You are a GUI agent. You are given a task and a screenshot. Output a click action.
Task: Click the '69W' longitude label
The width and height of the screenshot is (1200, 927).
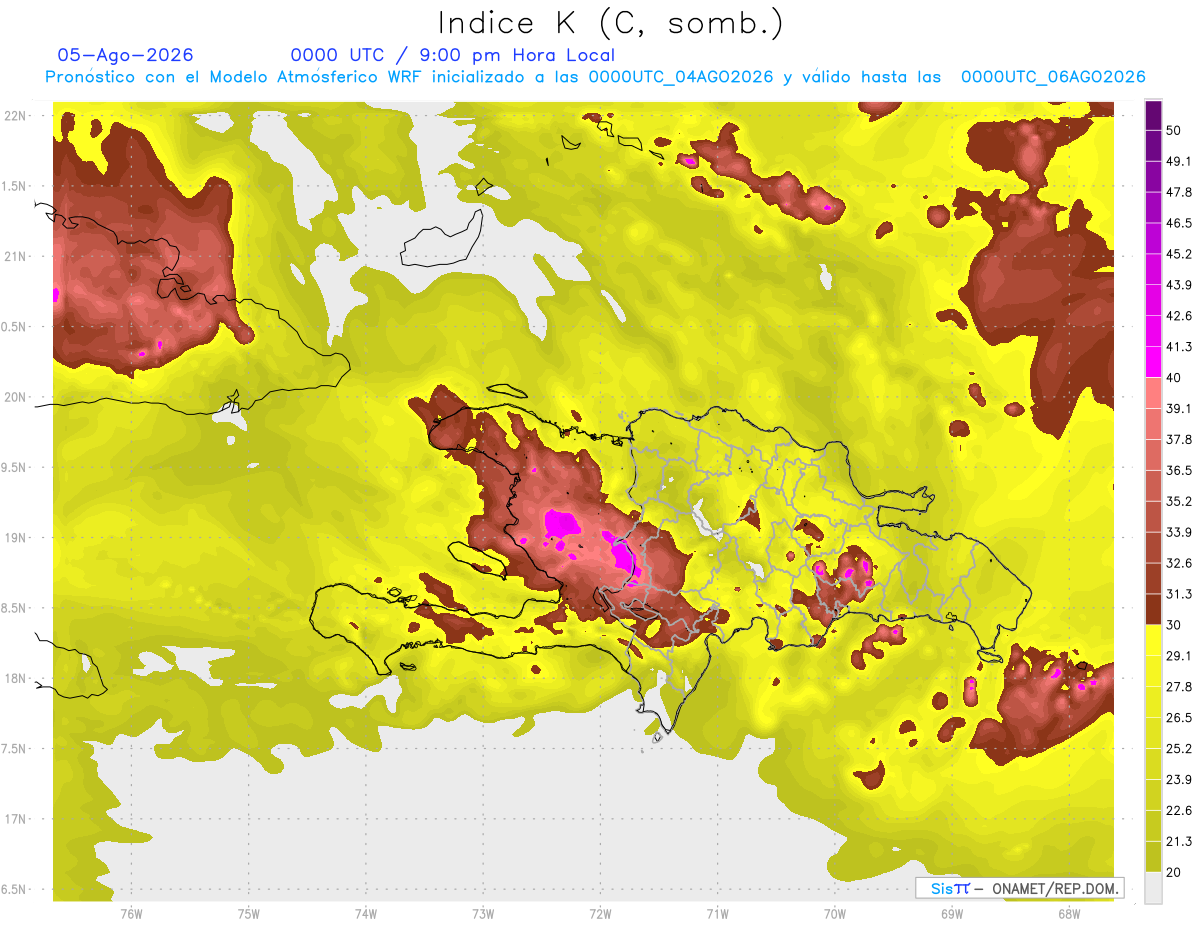[x=952, y=913]
